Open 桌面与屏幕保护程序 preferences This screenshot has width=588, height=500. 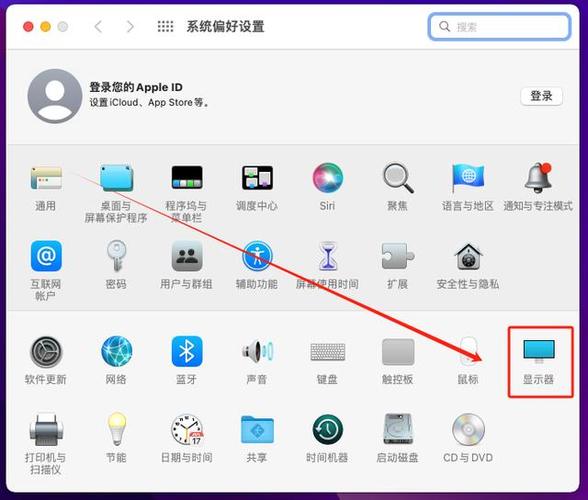(x=116, y=178)
